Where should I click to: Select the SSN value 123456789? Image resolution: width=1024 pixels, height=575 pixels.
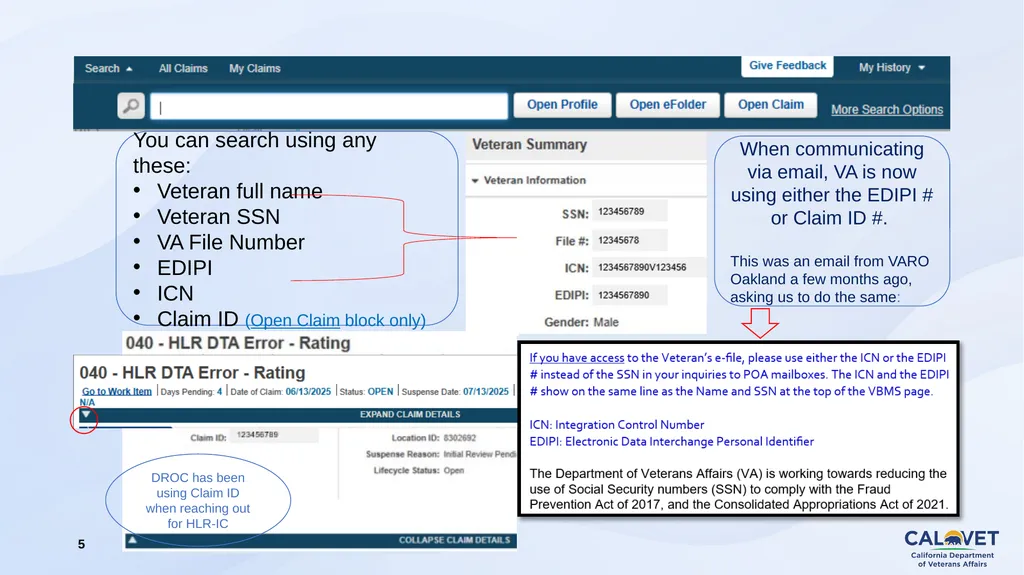[x=630, y=212]
